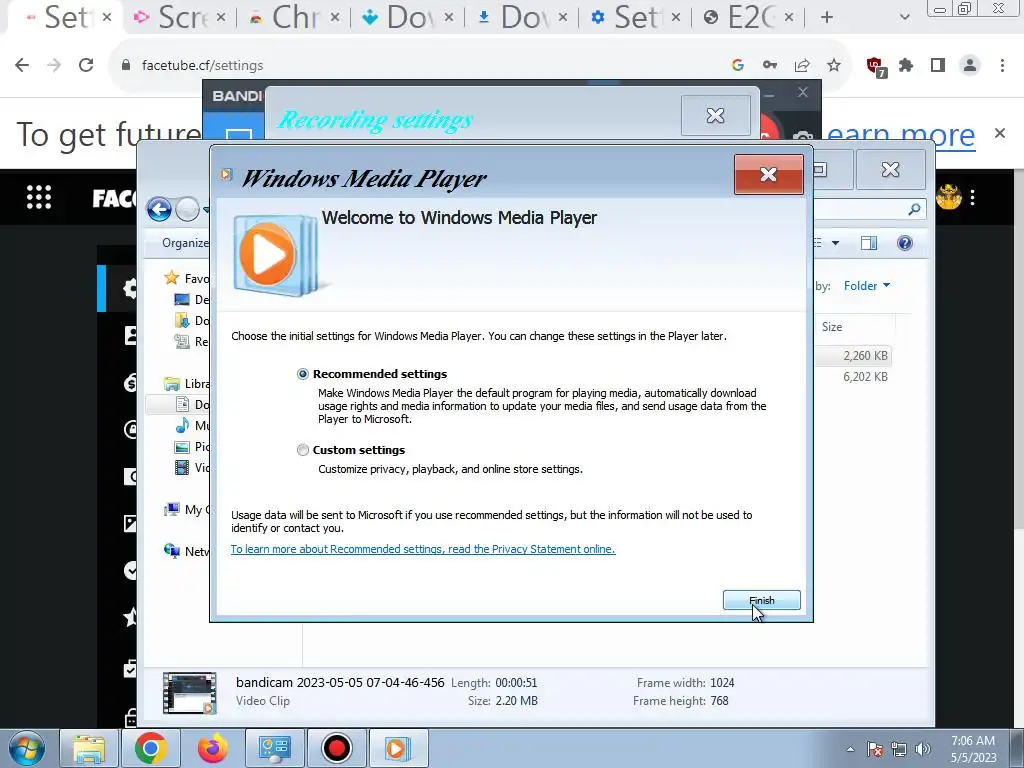Open Firefox from the taskbar

[x=212, y=748]
